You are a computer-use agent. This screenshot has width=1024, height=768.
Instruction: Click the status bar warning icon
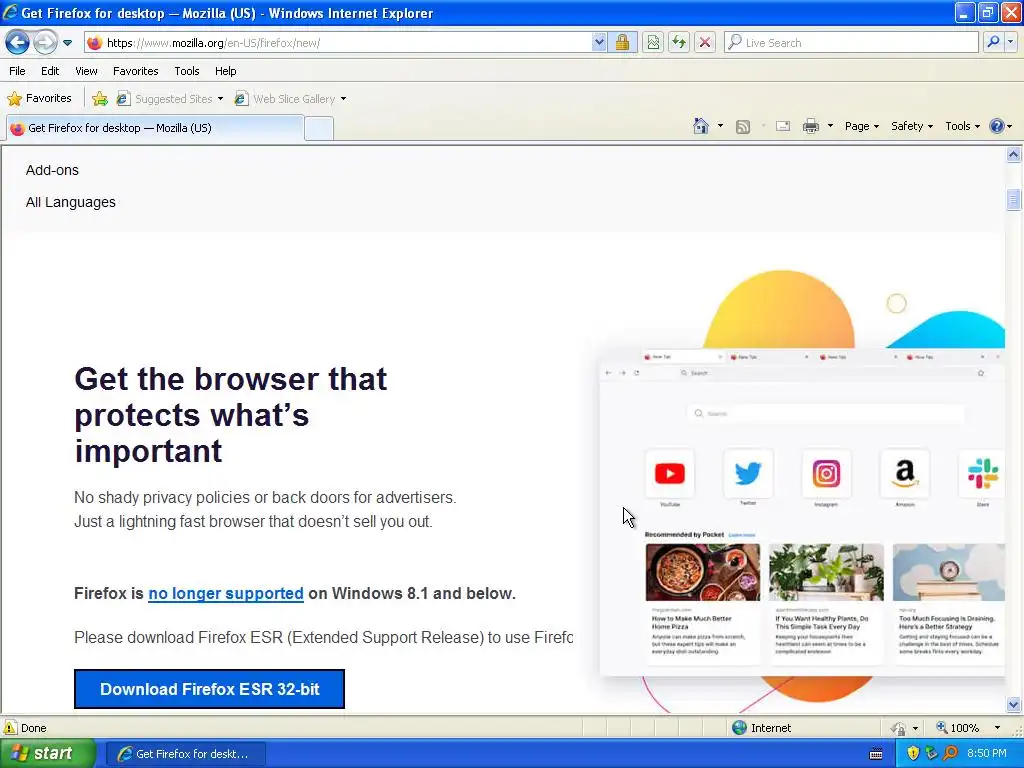click(10, 728)
